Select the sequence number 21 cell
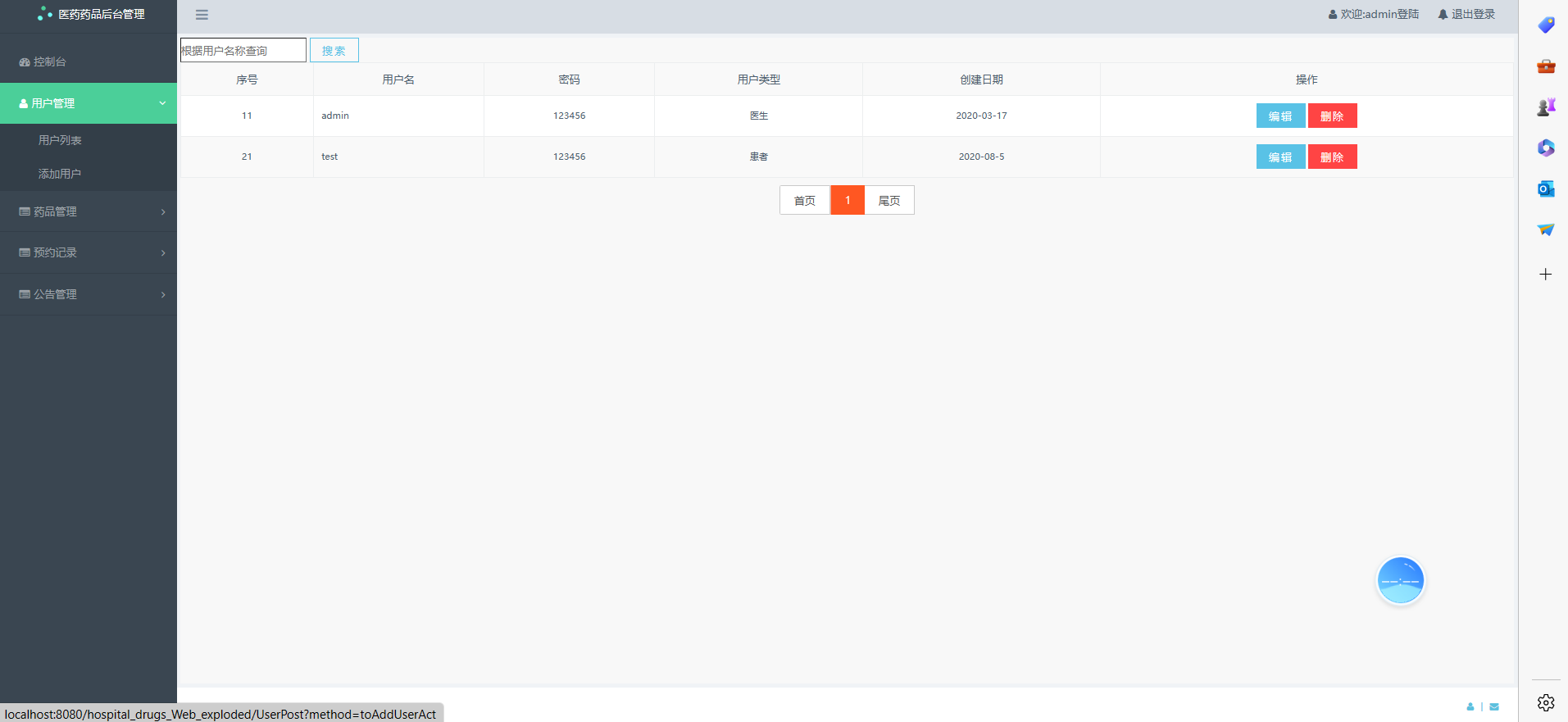 [x=247, y=157]
